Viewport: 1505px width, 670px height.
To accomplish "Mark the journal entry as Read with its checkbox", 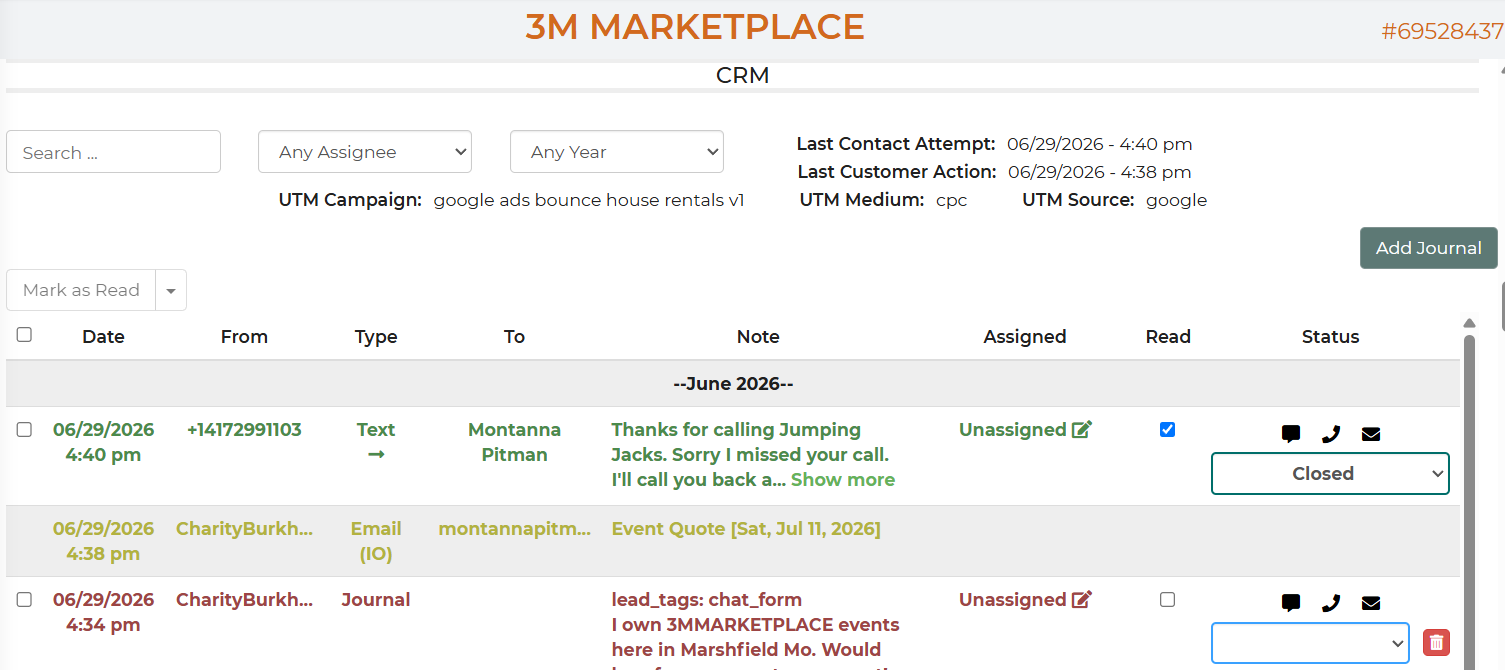I will [x=1167, y=600].
